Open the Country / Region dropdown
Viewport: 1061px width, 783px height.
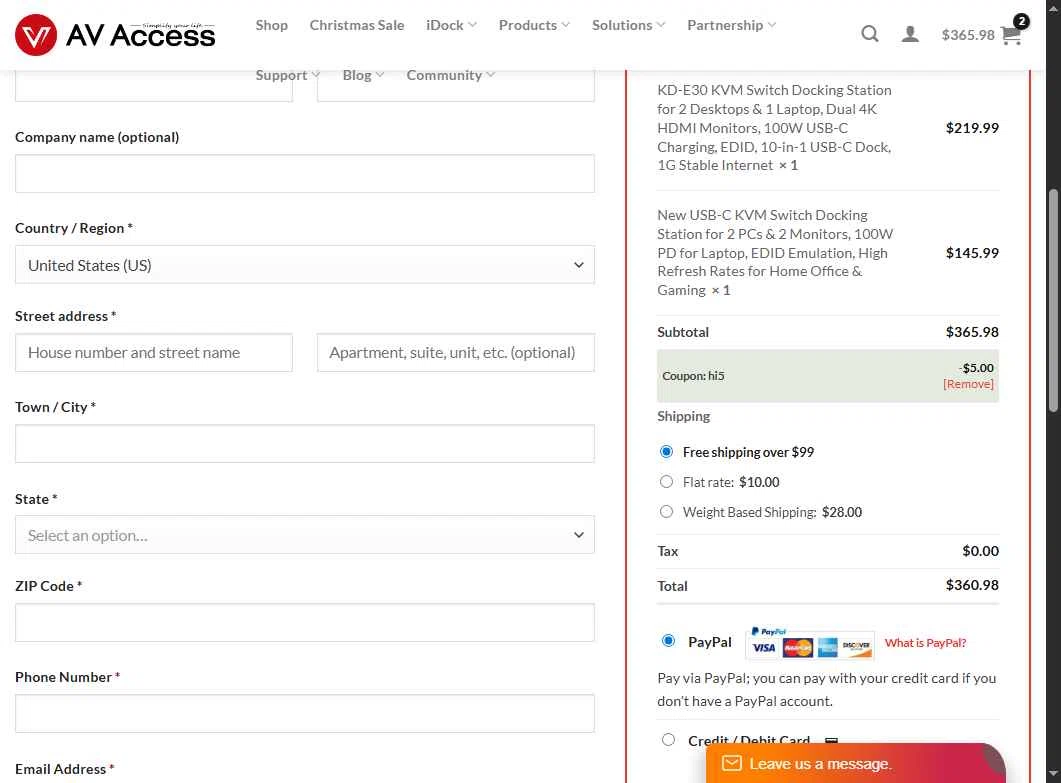pos(304,265)
